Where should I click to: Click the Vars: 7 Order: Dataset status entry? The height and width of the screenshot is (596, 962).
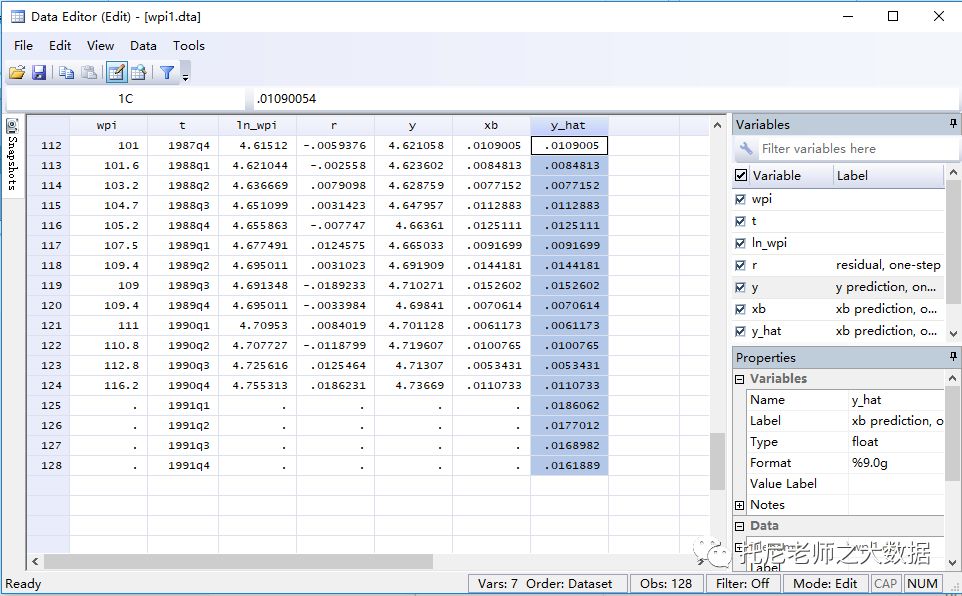click(546, 584)
